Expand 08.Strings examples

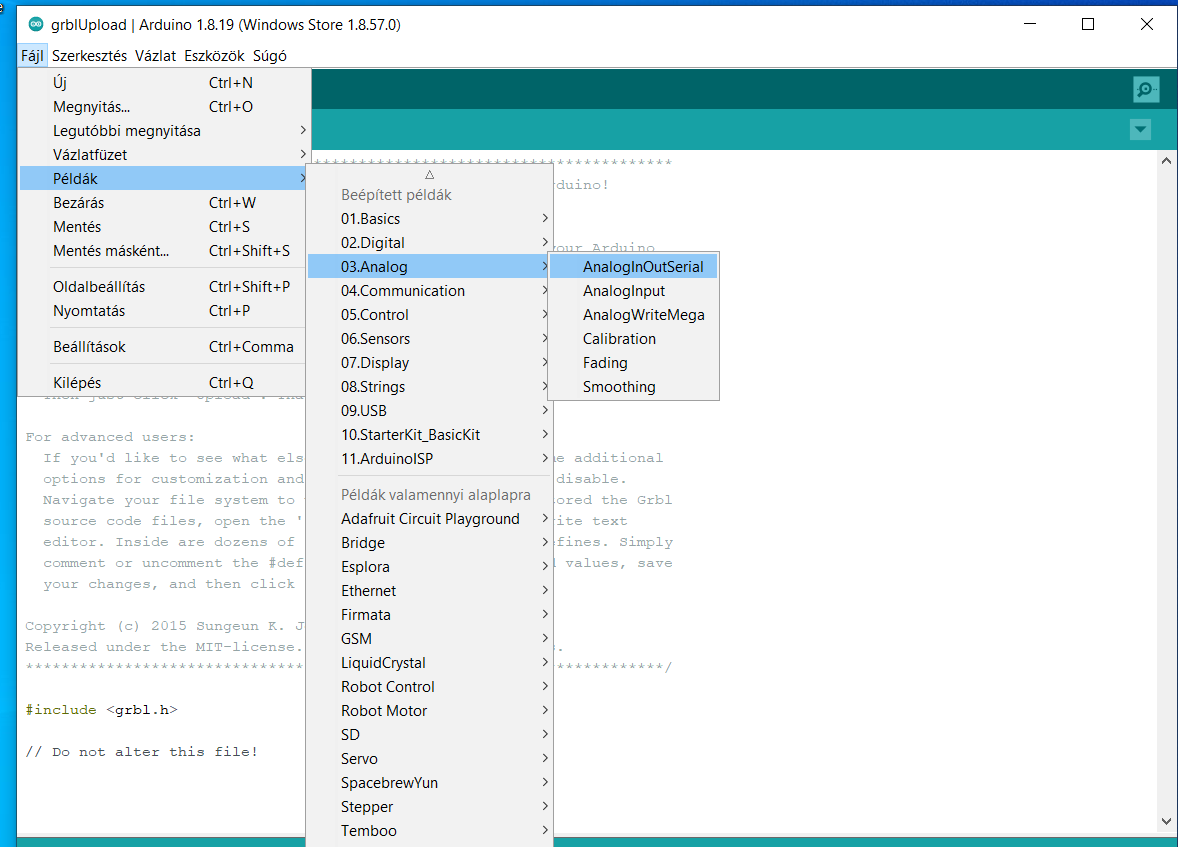click(x=429, y=387)
